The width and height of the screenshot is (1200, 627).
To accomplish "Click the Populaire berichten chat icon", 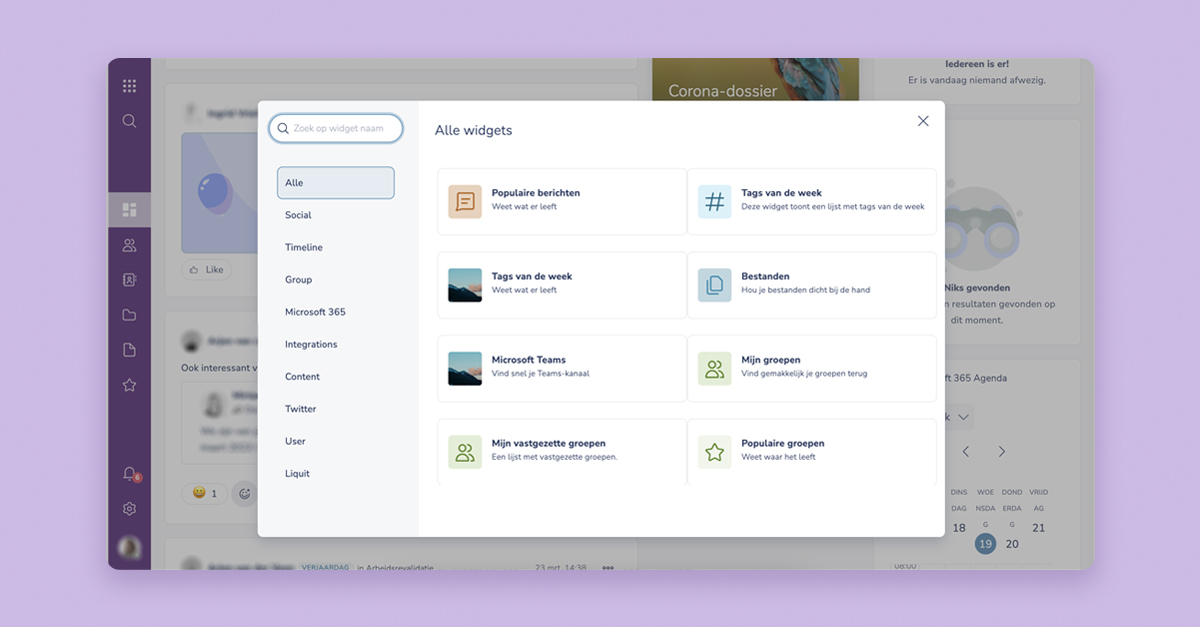I will (465, 202).
